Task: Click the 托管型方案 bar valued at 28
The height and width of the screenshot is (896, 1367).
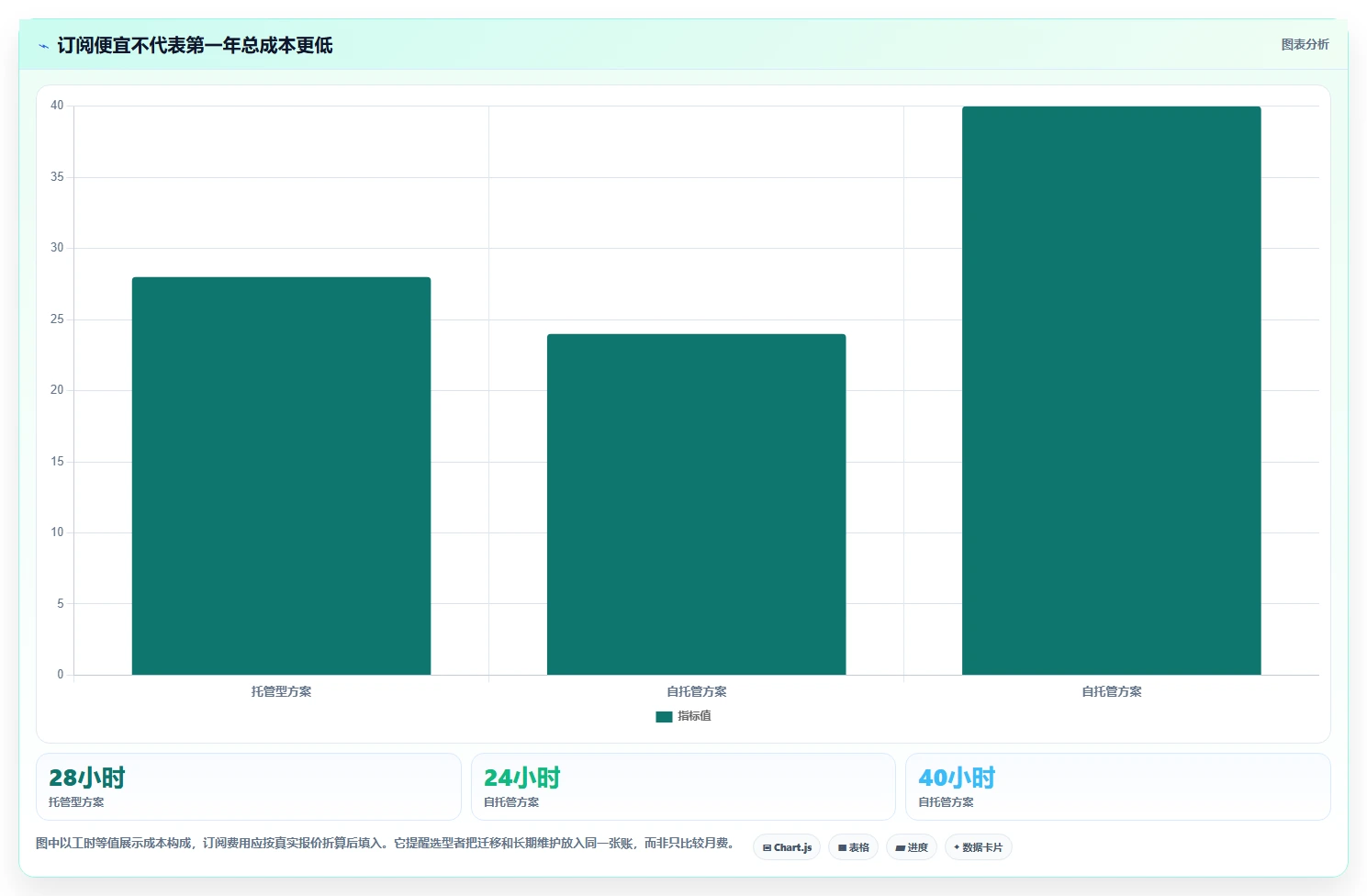Action: 281,476
